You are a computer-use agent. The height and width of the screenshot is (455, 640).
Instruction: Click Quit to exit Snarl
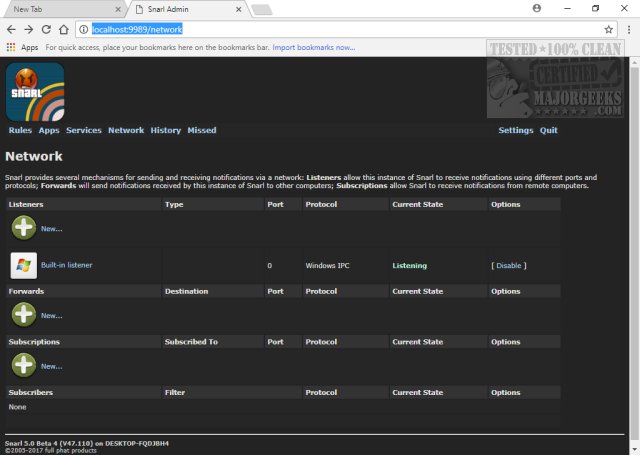549,130
